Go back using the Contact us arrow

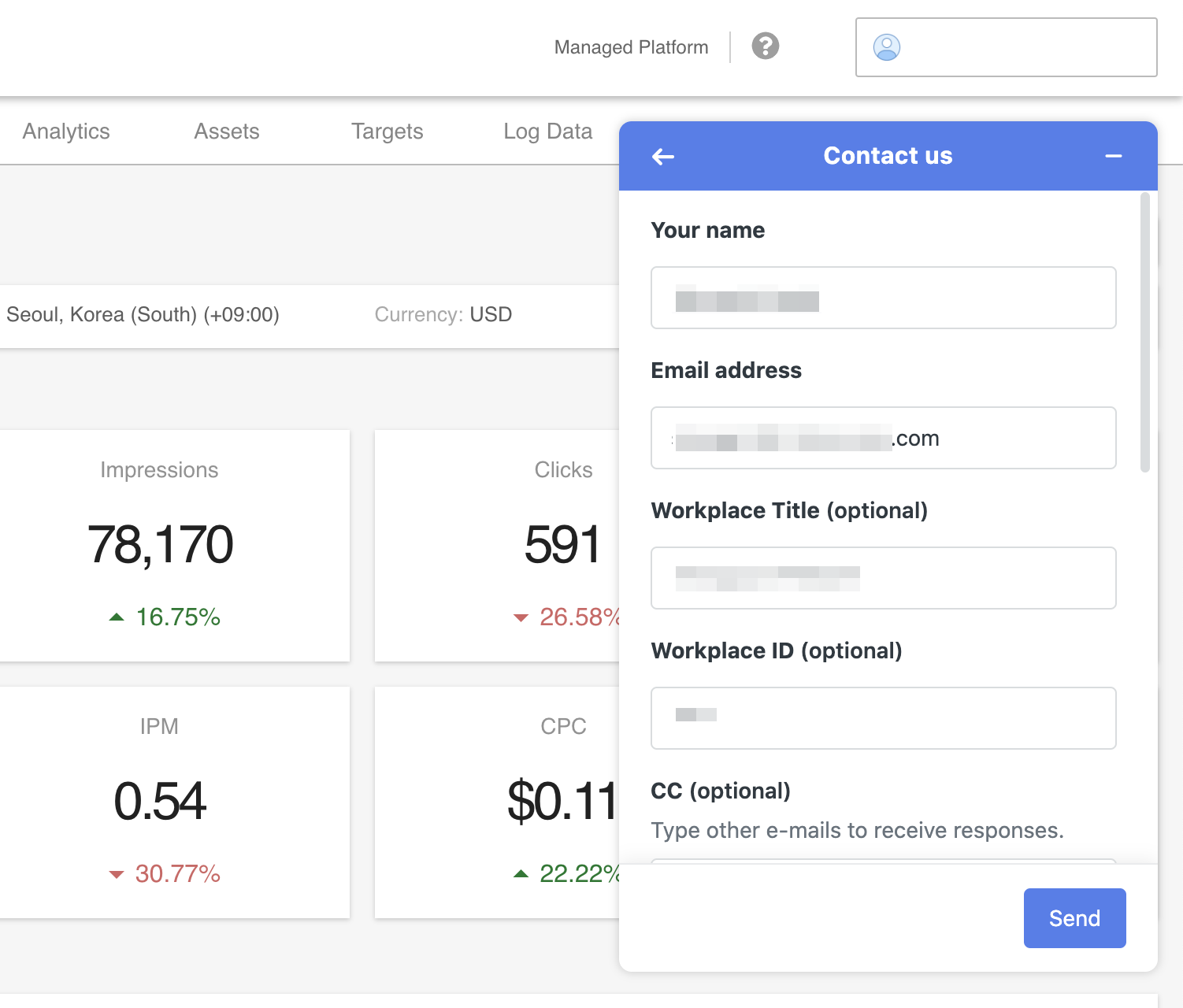[x=663, y=157]
